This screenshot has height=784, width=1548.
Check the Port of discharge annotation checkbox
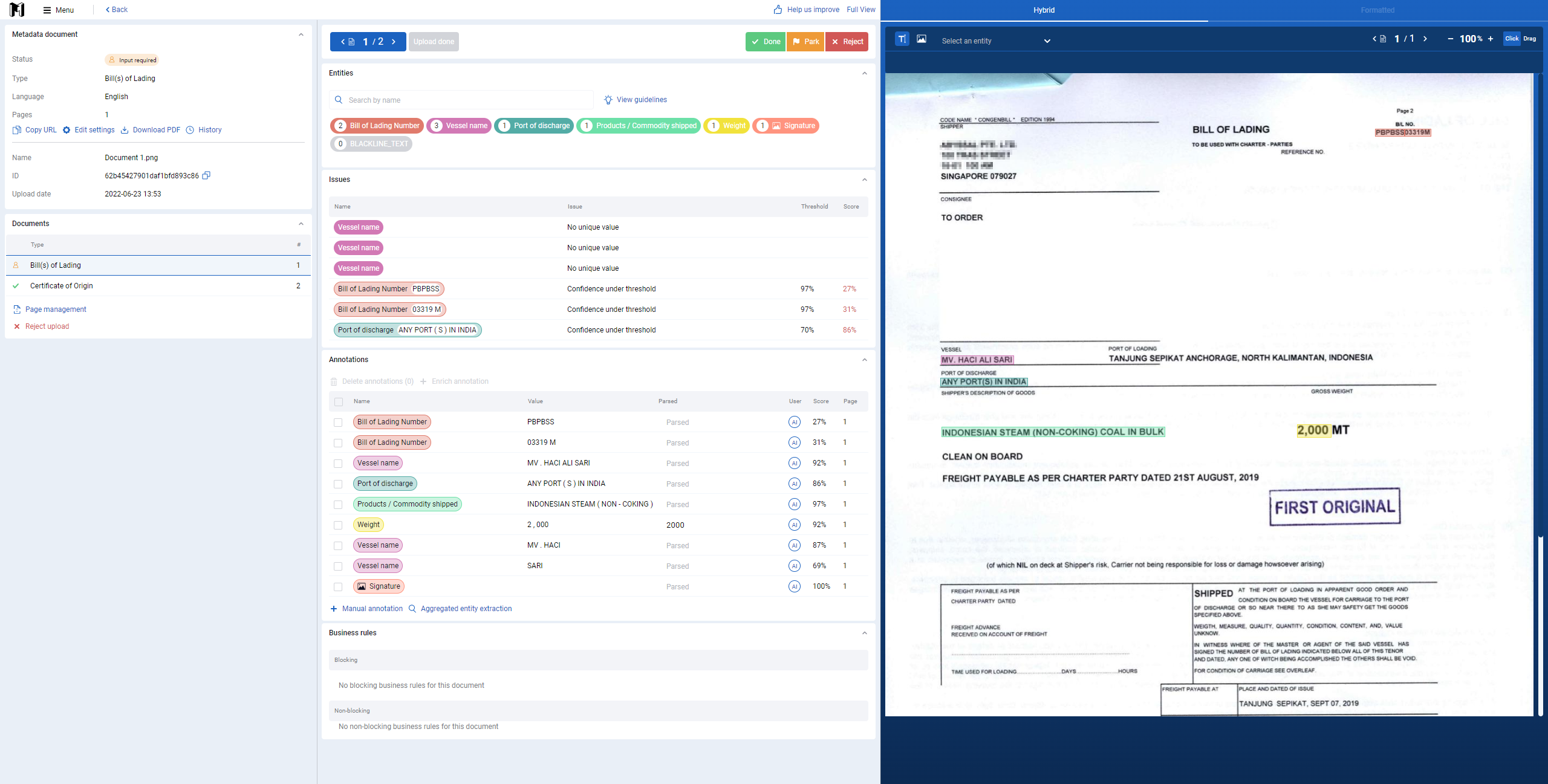(x=338, y=484)
